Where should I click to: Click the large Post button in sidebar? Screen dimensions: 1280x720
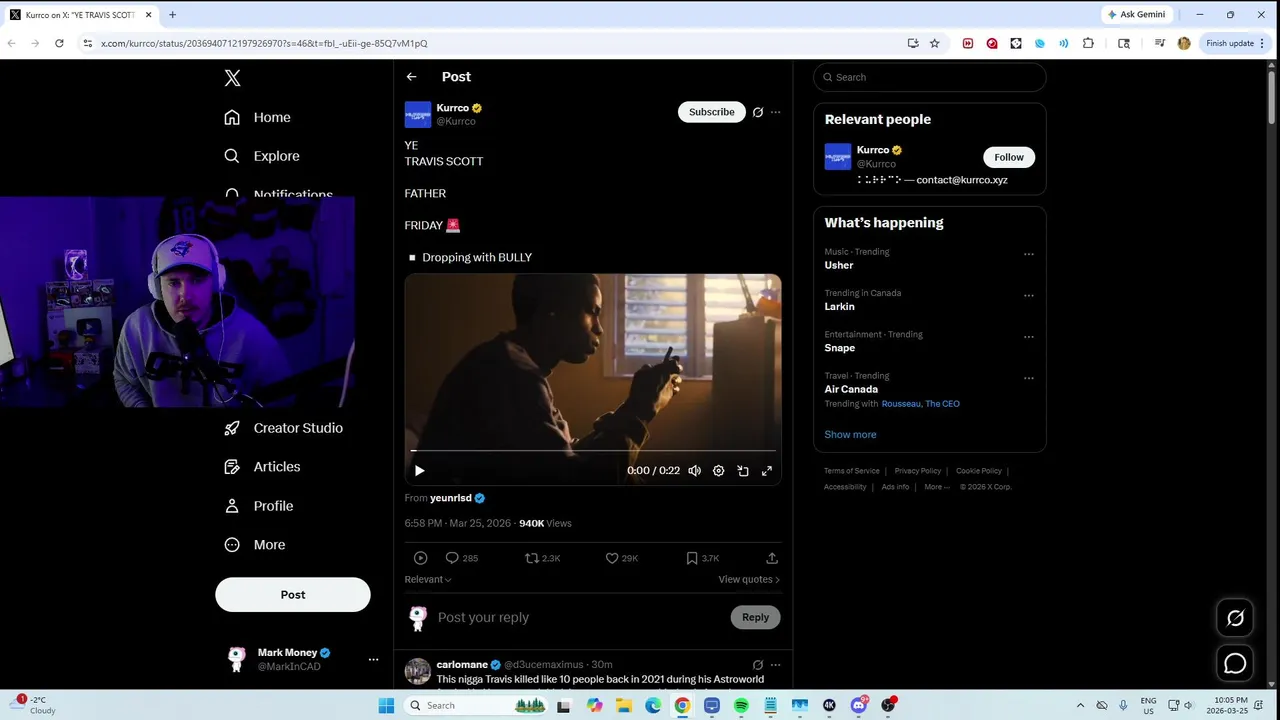click(x=293, y=594)
